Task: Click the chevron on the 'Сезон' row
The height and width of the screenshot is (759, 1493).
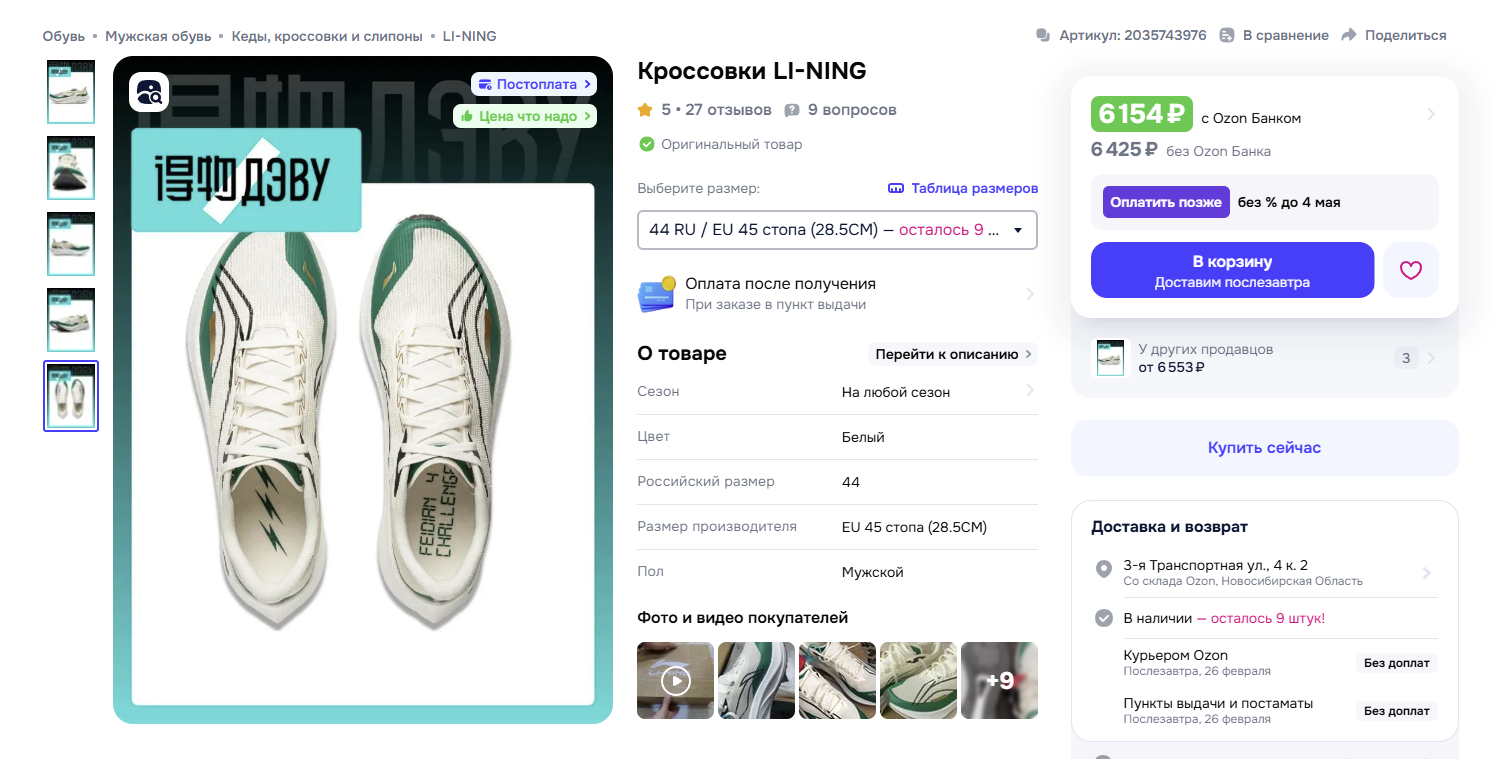Action: pos(1030,391)
